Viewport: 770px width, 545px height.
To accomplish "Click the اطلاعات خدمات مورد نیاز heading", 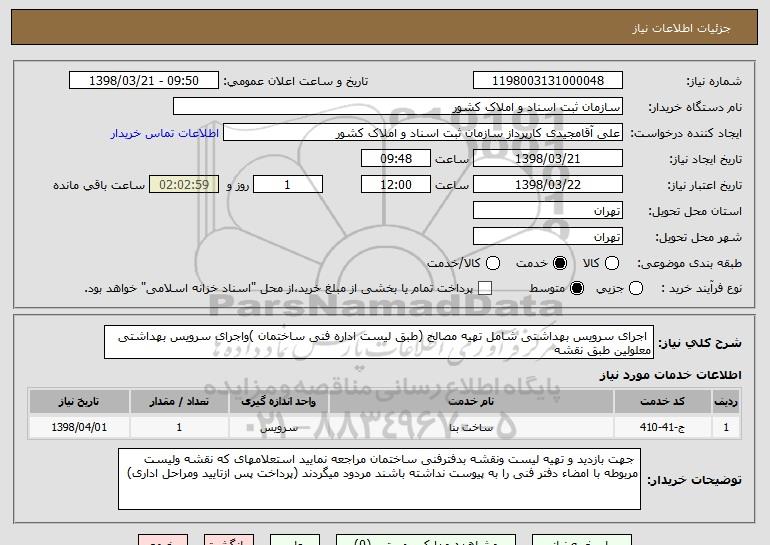I will (x=670, y=375).
